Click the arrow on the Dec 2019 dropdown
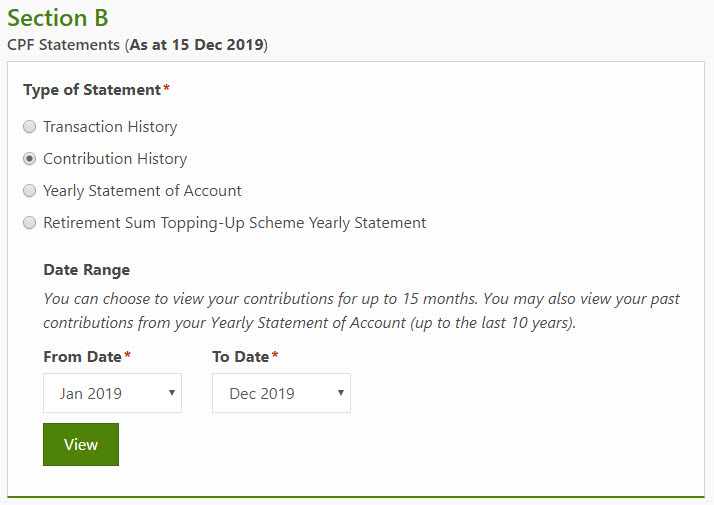The width and height of the screenshot is (714, 505). (342, 393)
